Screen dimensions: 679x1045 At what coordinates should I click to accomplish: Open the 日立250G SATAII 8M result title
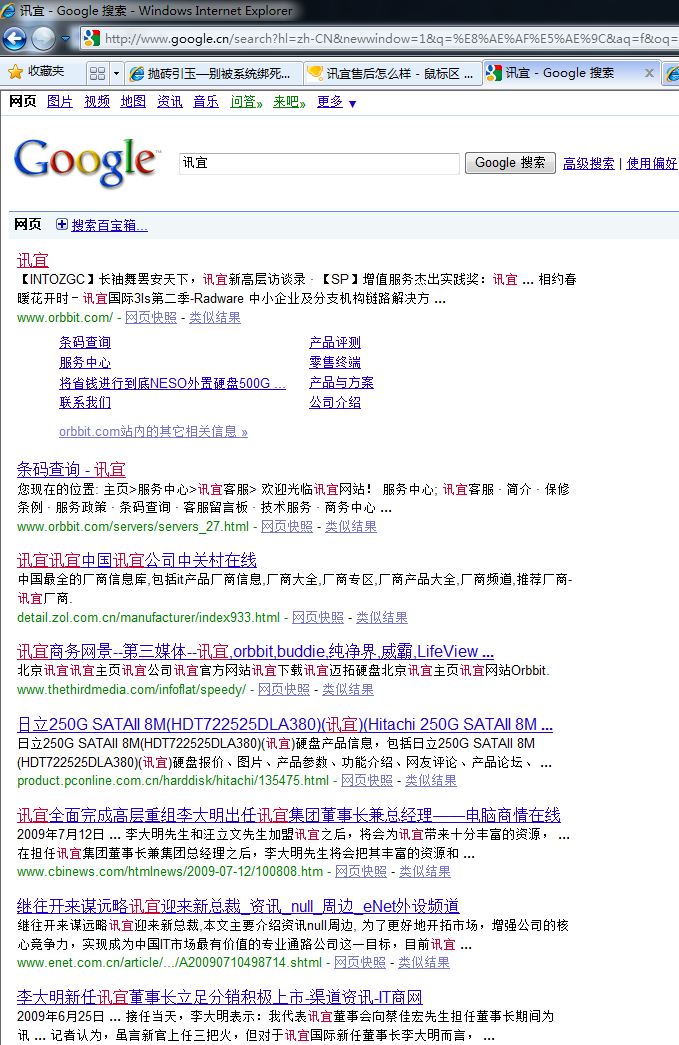click(x=285, y=724)
